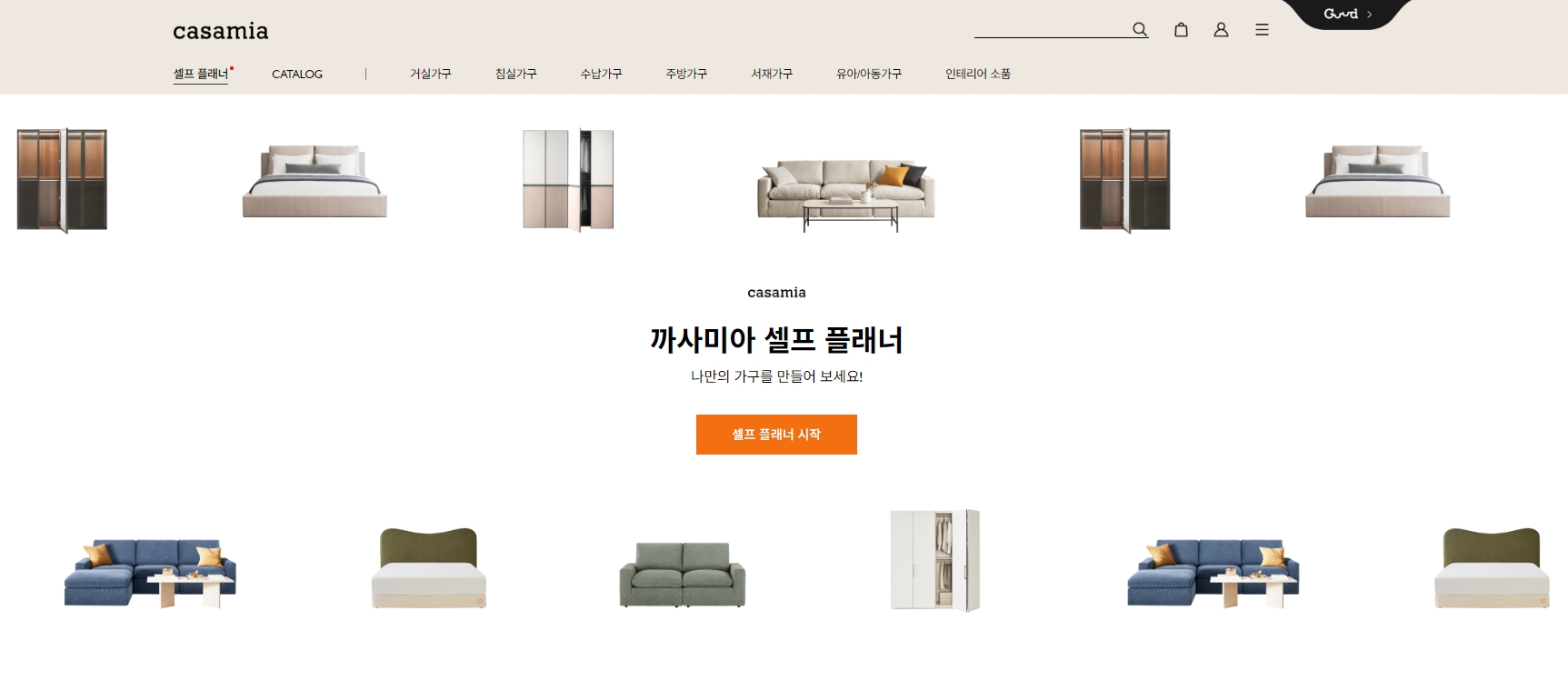
Task: Go to 서재가구 category
Action: [x=772, y=74]
